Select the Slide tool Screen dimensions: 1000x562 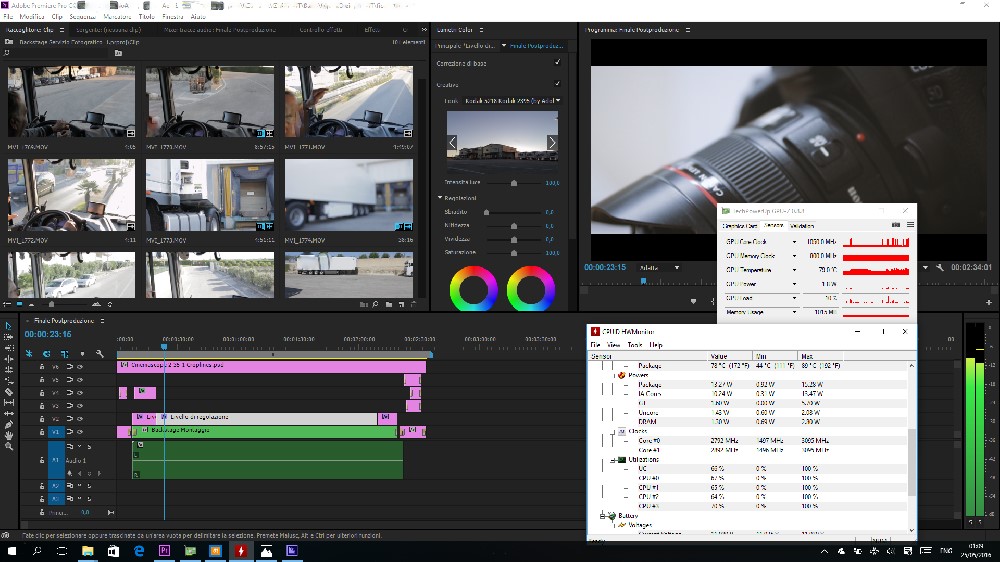9,413
